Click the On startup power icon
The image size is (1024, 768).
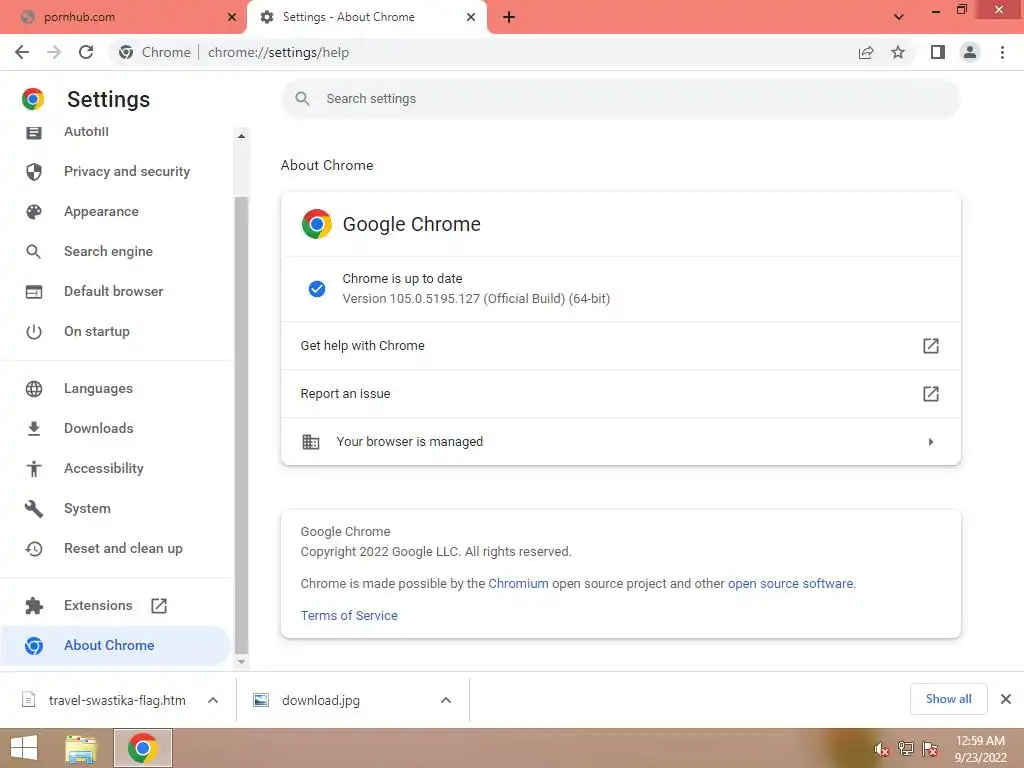point(34,332)
